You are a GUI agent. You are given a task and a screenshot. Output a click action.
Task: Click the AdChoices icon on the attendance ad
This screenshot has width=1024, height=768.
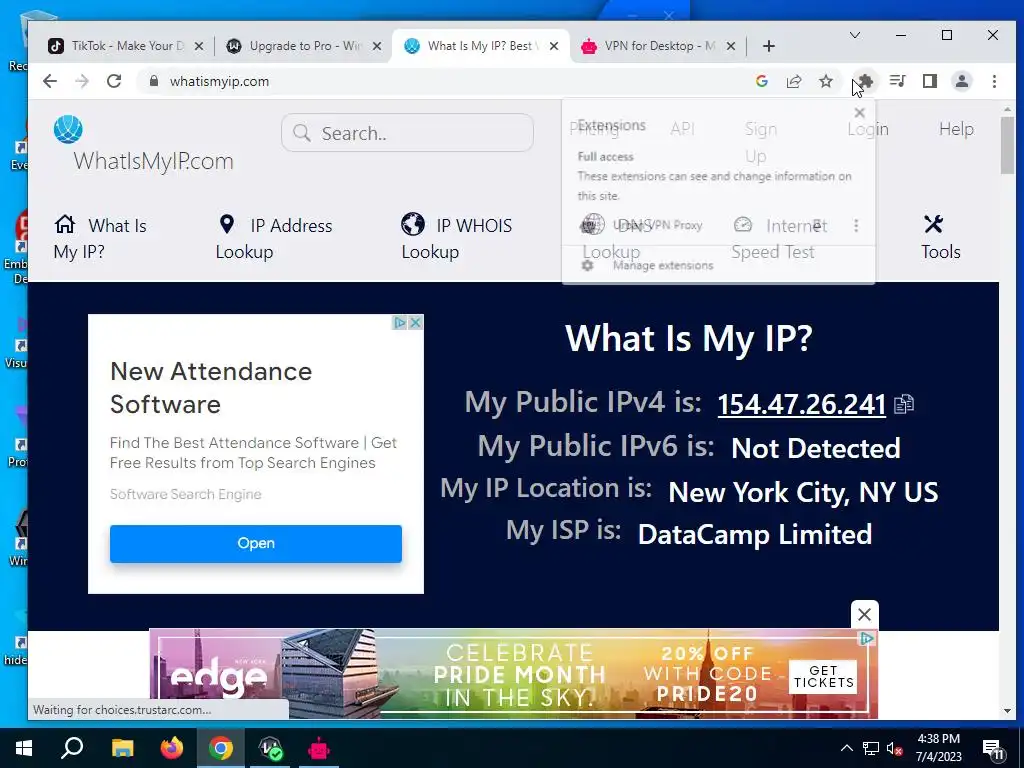point(400,323)
